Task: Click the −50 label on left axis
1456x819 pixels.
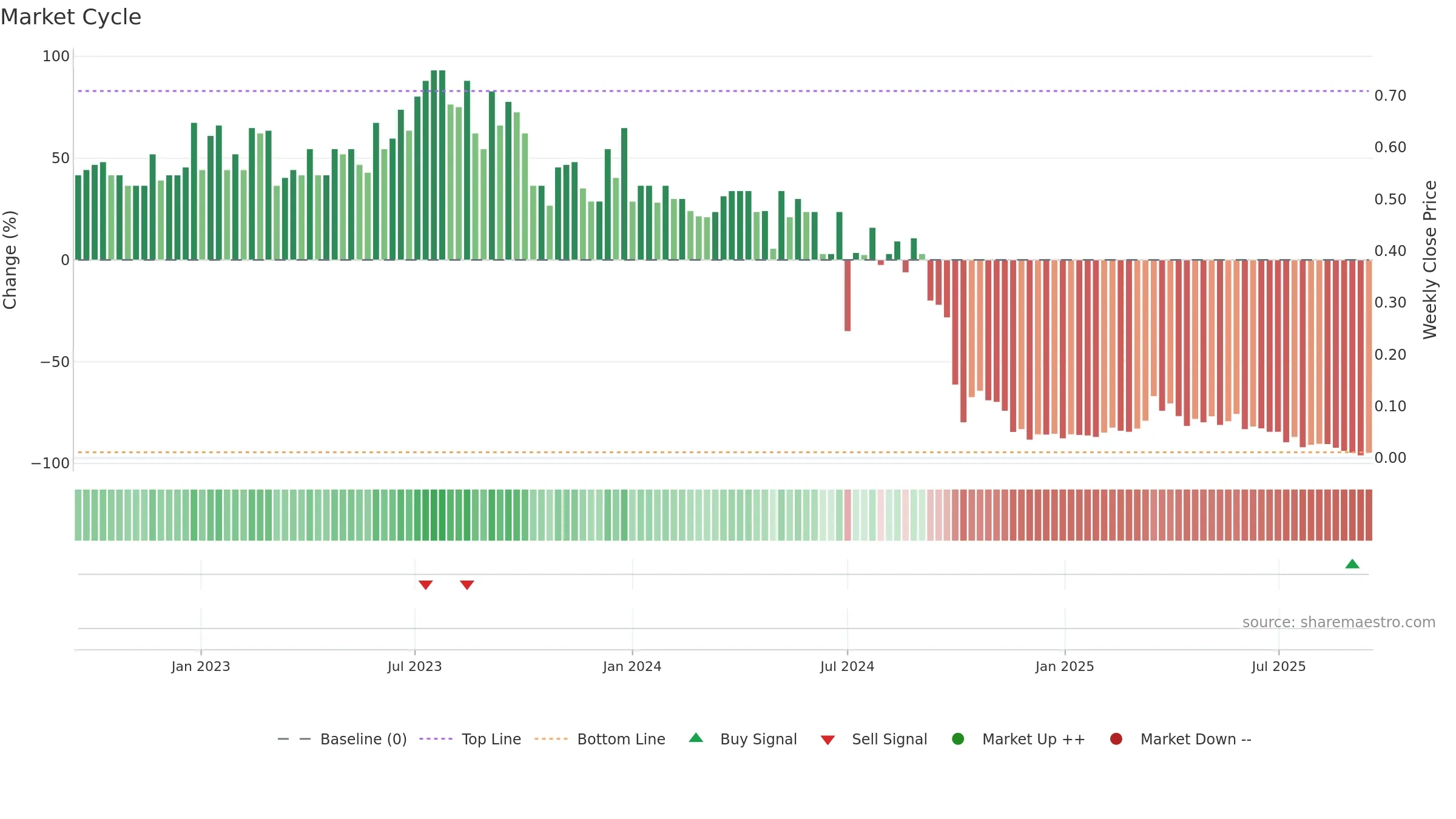Action: [55, 362]
